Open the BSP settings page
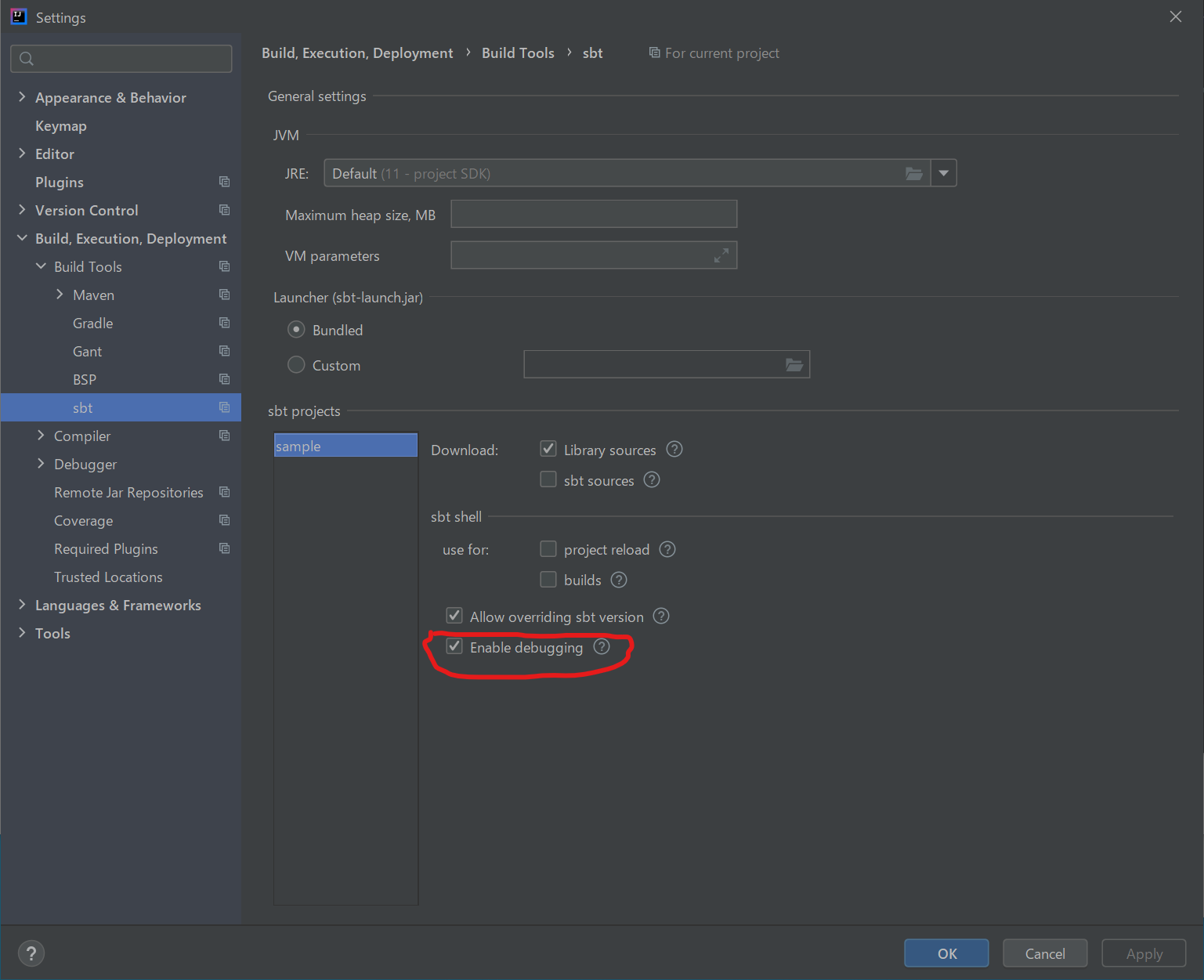The width and height of the screenshot is (1204, 980). (x=85, y=379)
